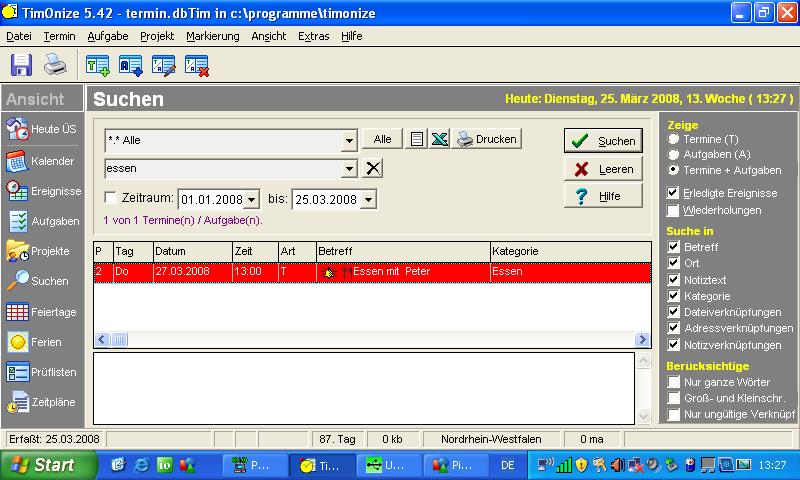Screen dimensions: 800x480
Task: Open the Markierung menu
Action: pos(212,36)
